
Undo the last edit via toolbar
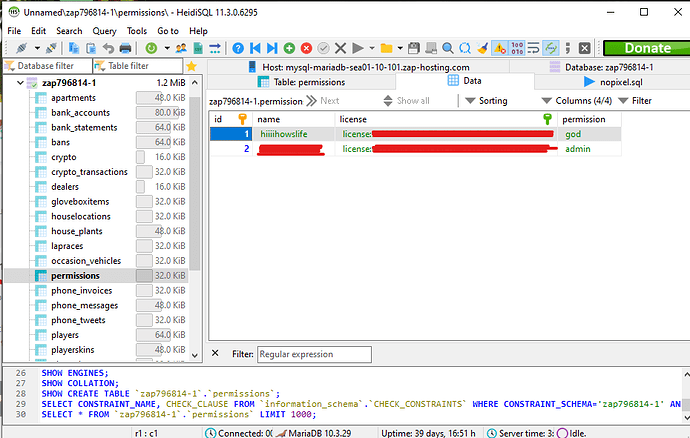108,48
